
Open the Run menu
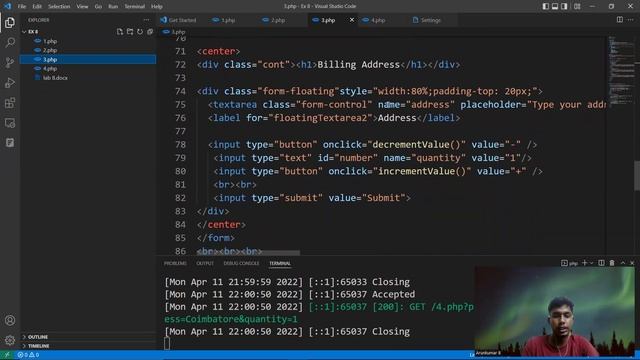pyautogui.click(x=113, y=7)
